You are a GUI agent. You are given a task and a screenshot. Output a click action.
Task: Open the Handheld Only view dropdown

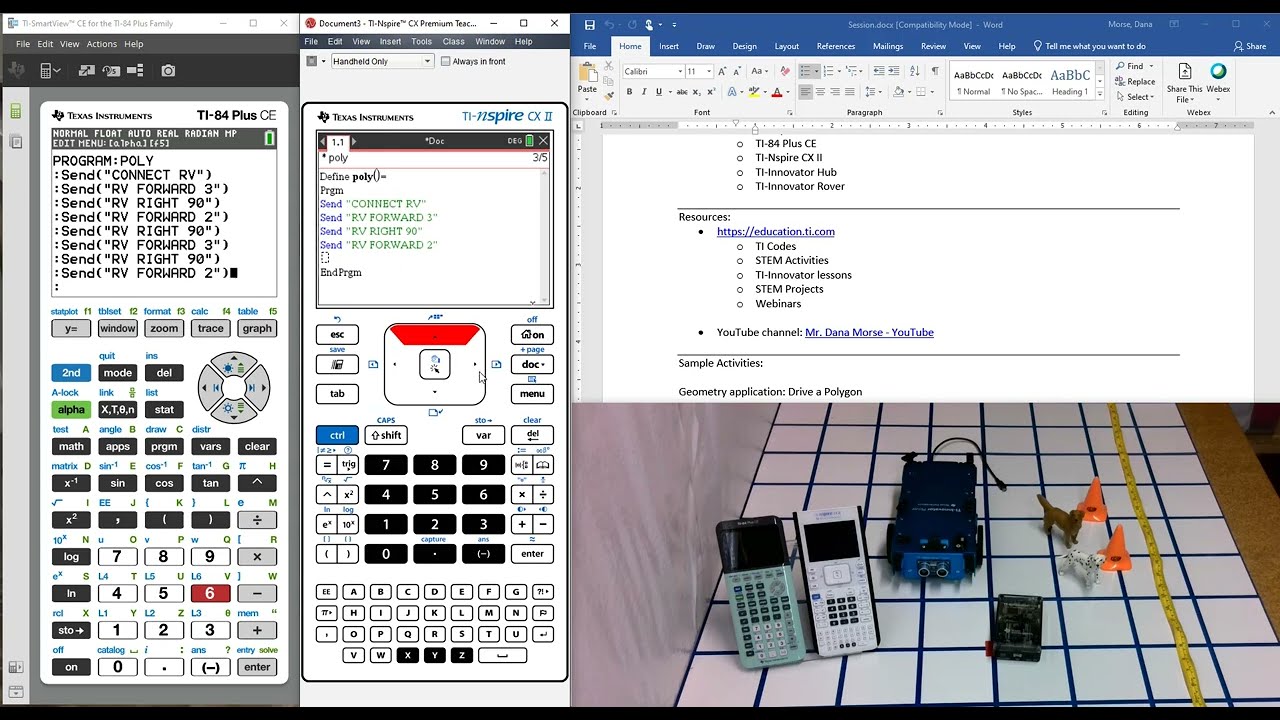[383, 61]
